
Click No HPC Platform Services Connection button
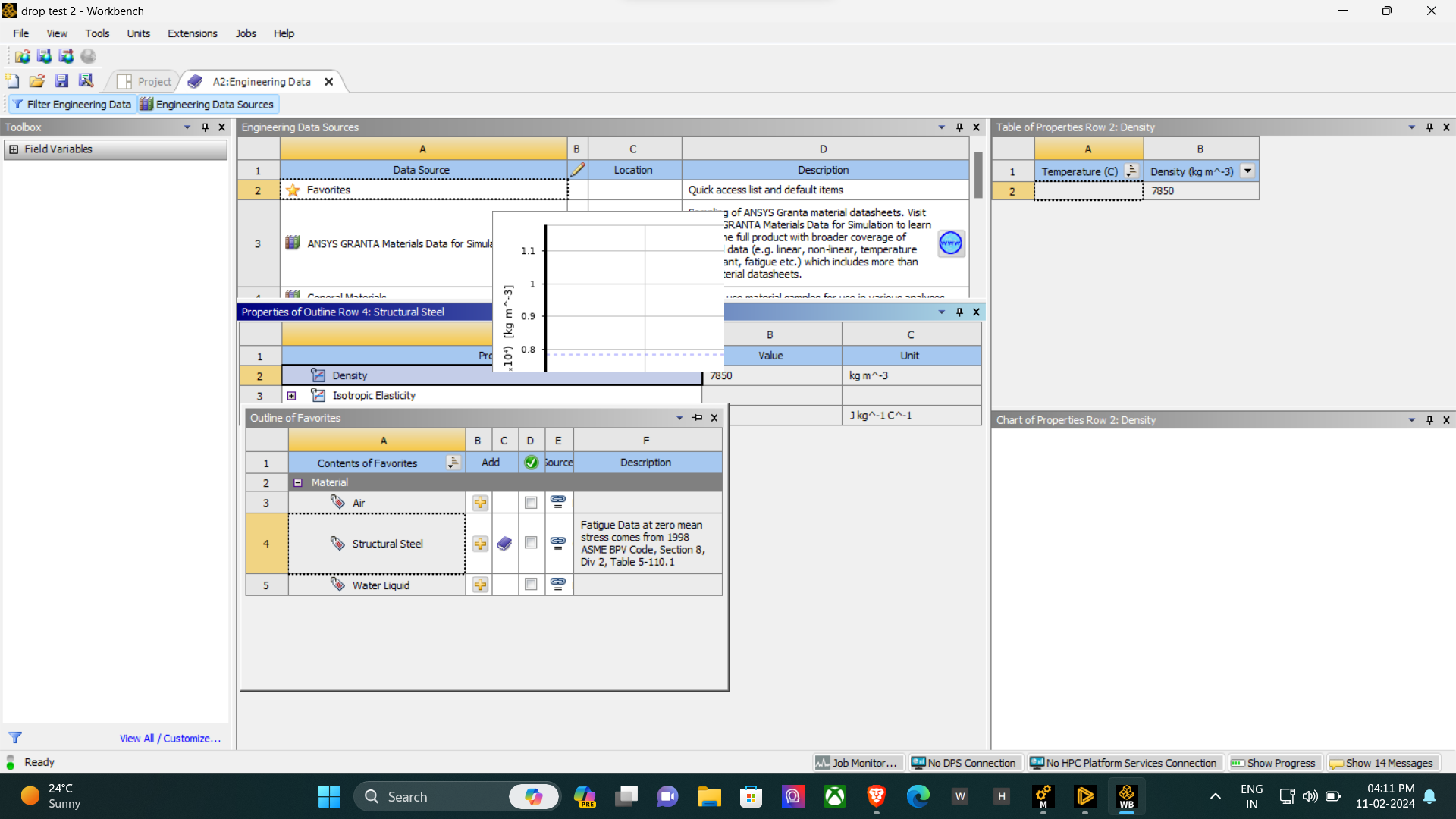(x=1124, y=763)
